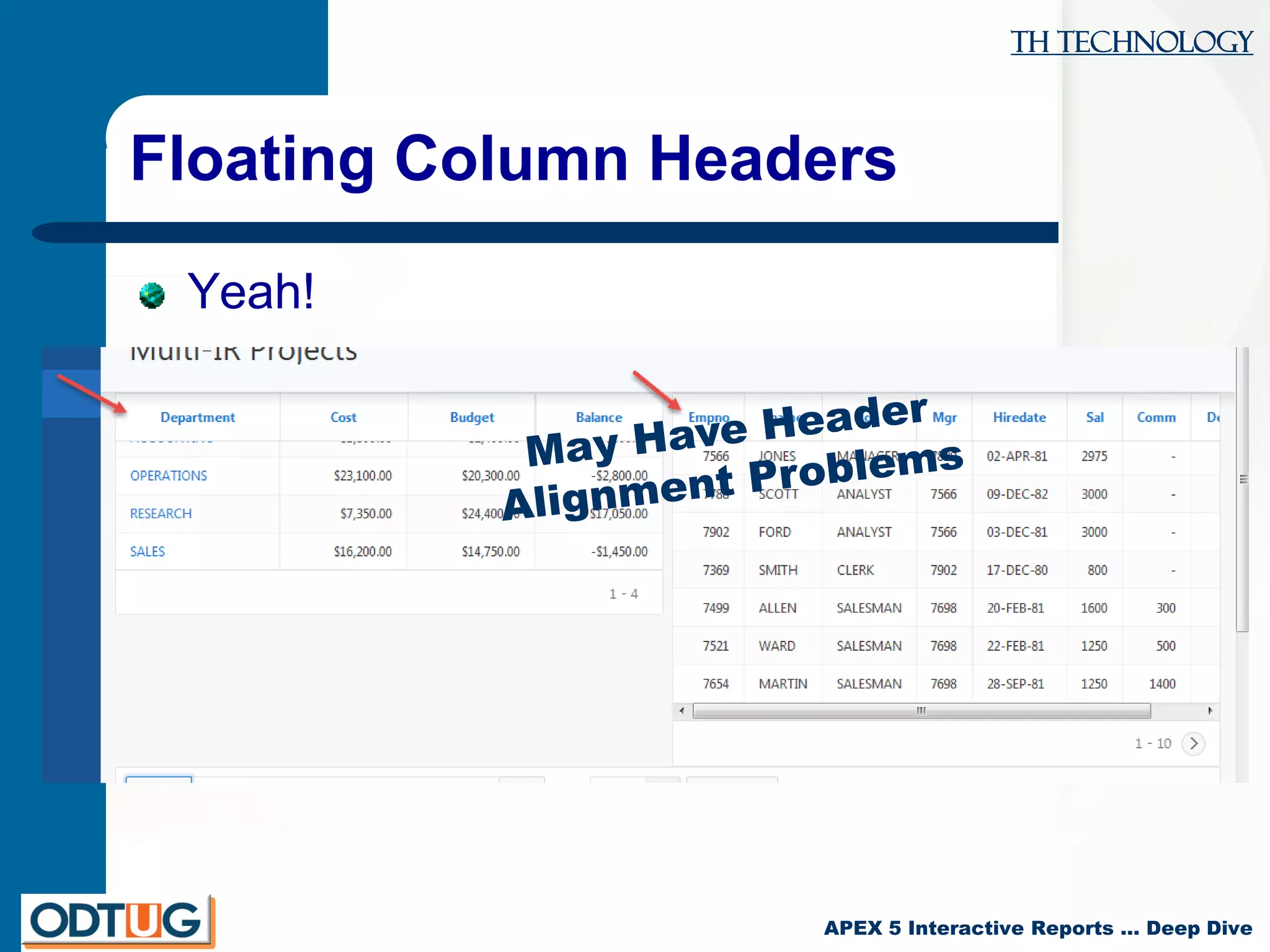Viewport: 1270px width, 952px height.
Task: Select employee number 7654
Action: tap(716, 684)
